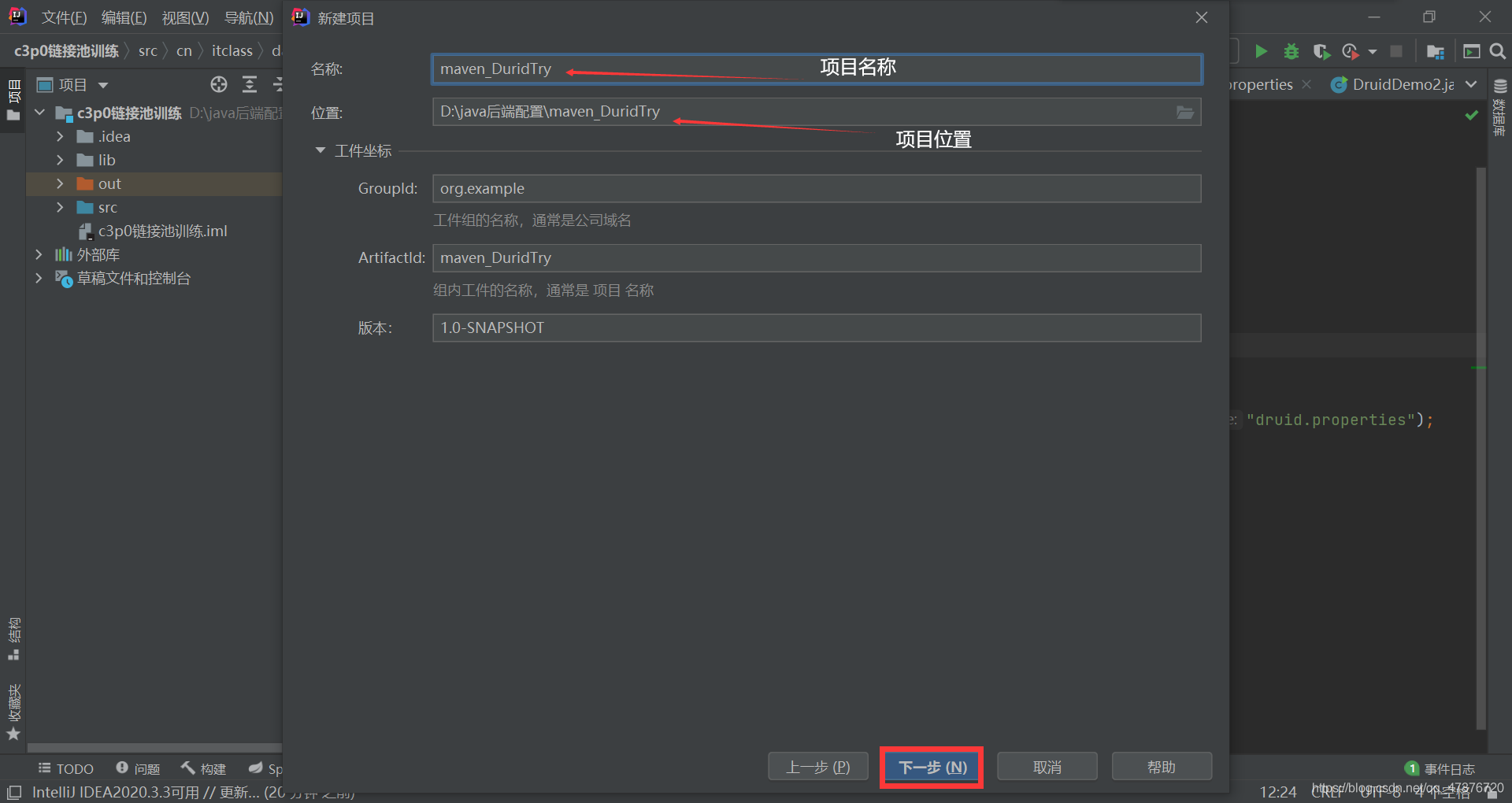Open the Spring tool window with the leaf icon
This screenshot has height=803, width=1512.
point(265,768)
